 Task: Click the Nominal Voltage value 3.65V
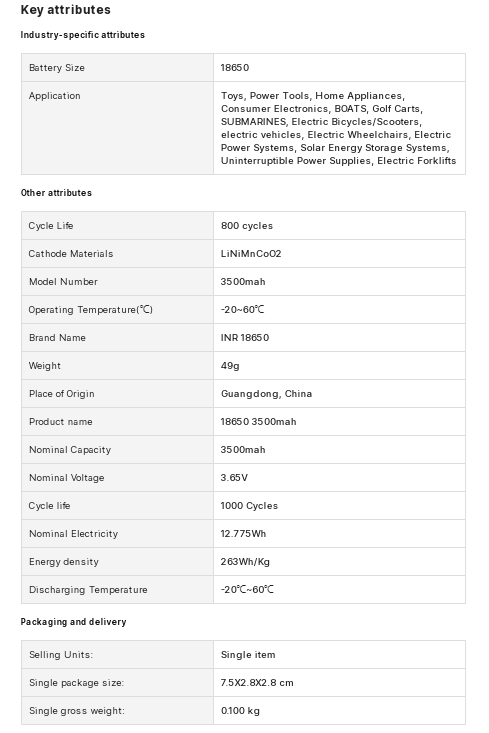[x=234, y=478]
